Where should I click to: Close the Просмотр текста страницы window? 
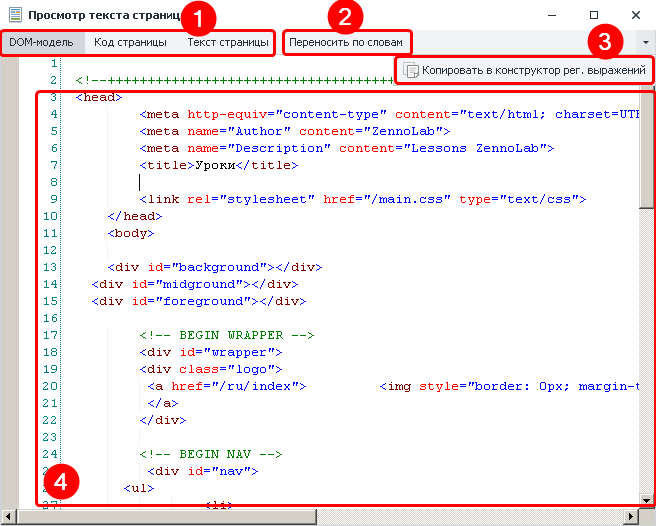coord(635,15)
